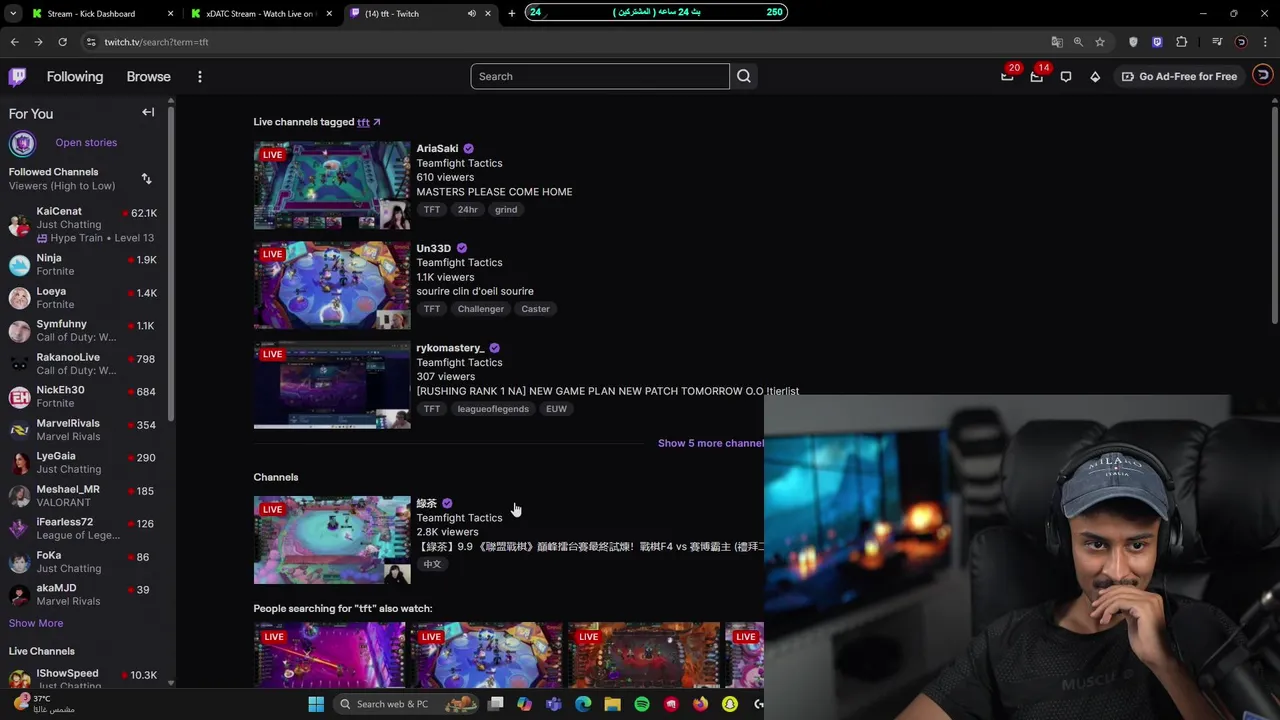The width and height of the screenshot is (1280, 720).
Task: Open a new browser tab
Action: click(x=512, y=14)
